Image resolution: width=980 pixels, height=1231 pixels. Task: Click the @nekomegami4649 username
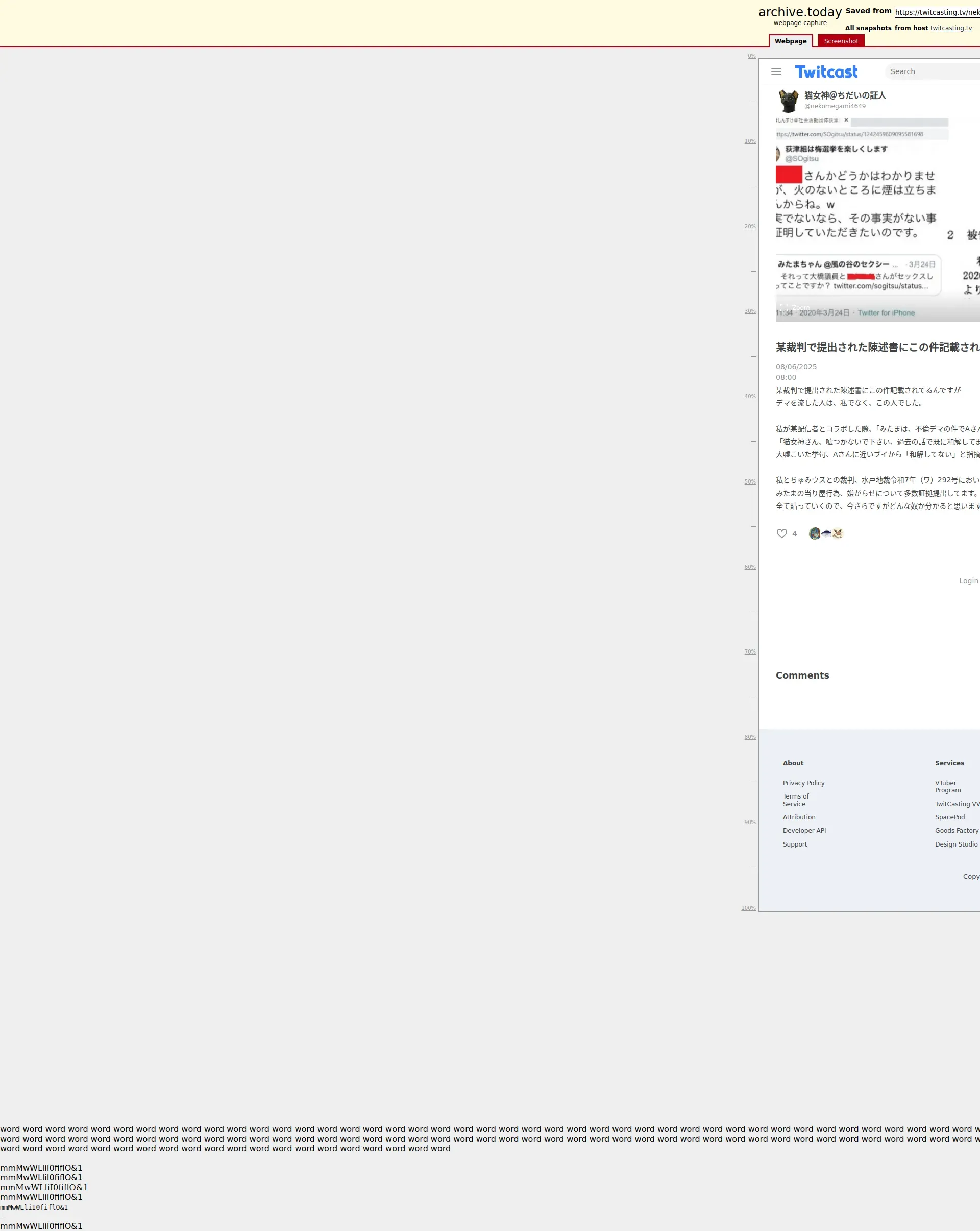coord(835,106)
